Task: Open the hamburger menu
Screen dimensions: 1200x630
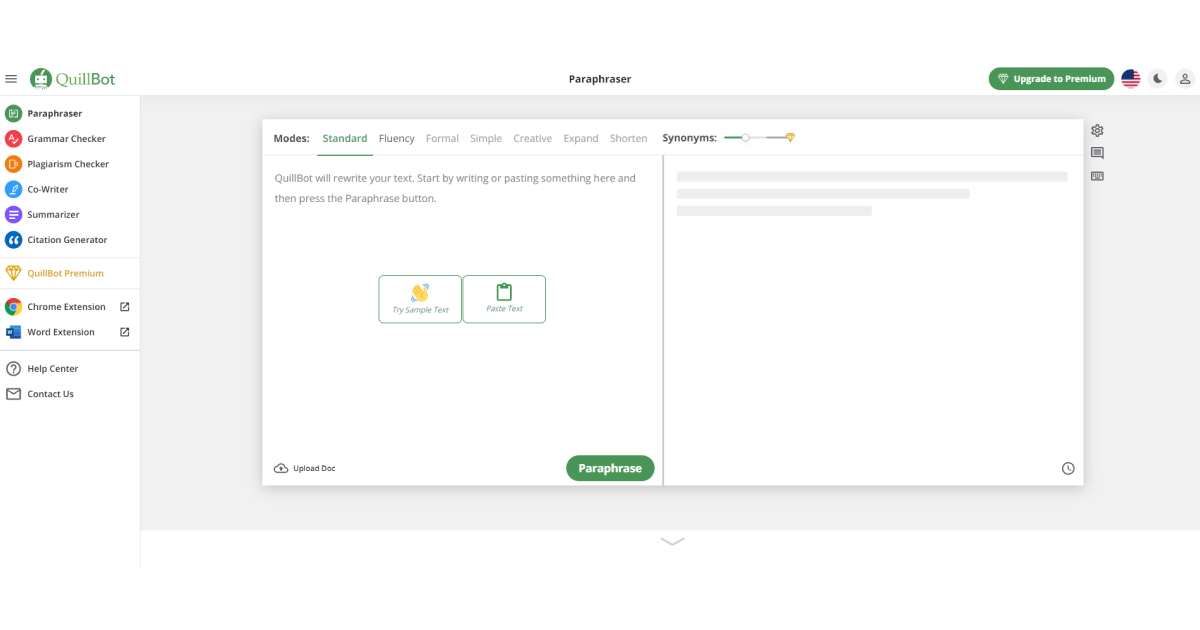Action: pyautogui.click(x=11, y=79)
